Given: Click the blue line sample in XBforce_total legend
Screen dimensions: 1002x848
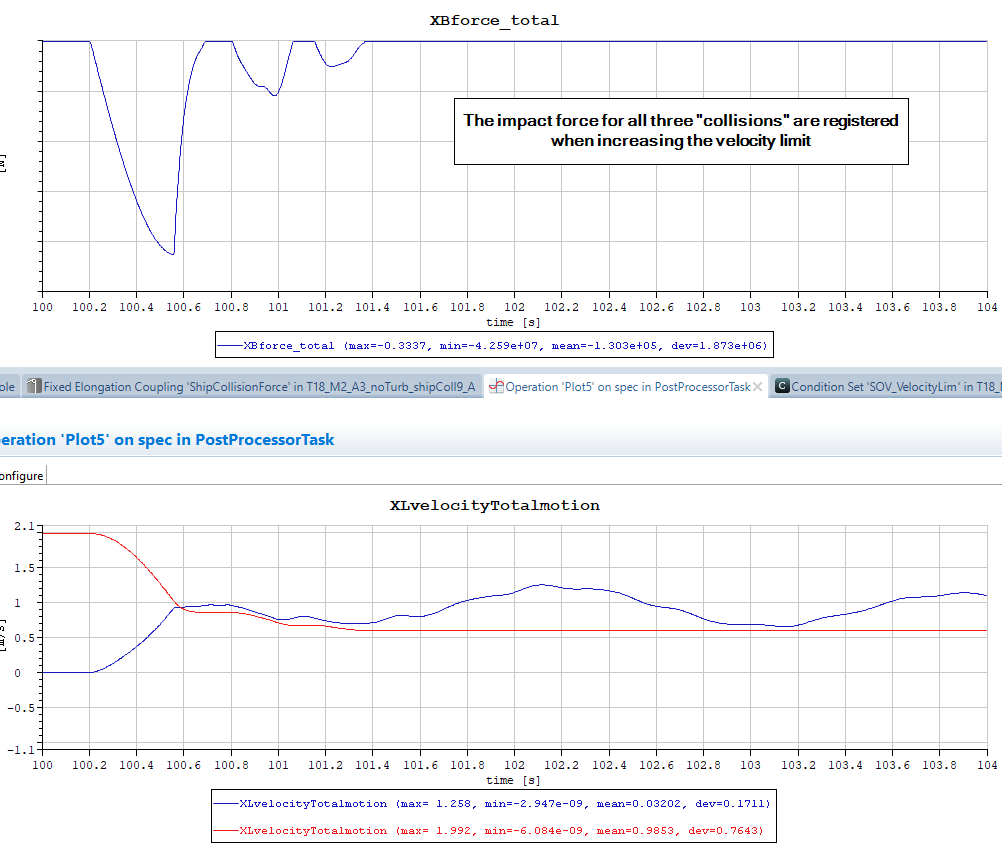Looking at the screenshot, I should 229,345.
